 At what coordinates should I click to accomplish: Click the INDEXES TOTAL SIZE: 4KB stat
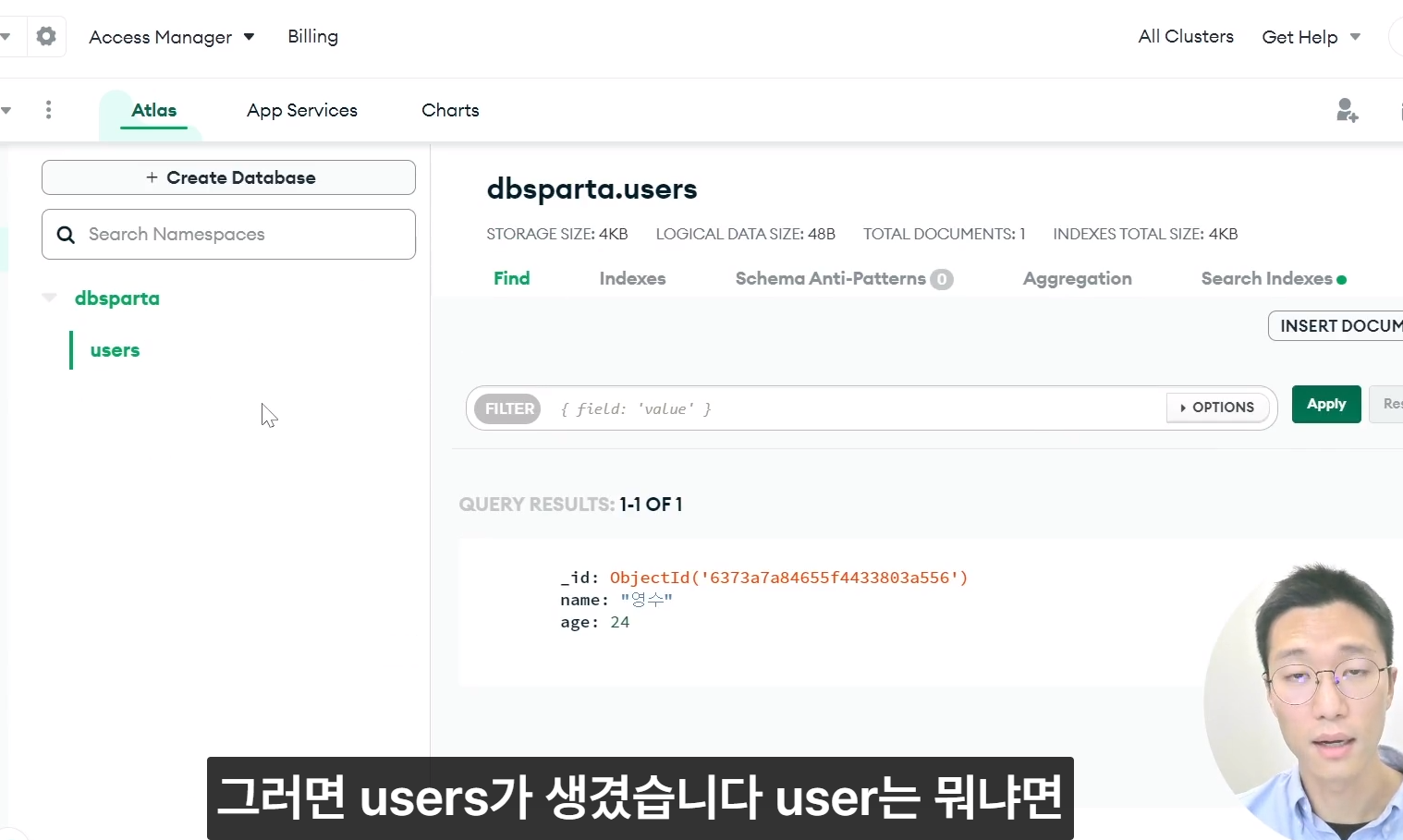pyautogui.click(x=1145, y=234)
